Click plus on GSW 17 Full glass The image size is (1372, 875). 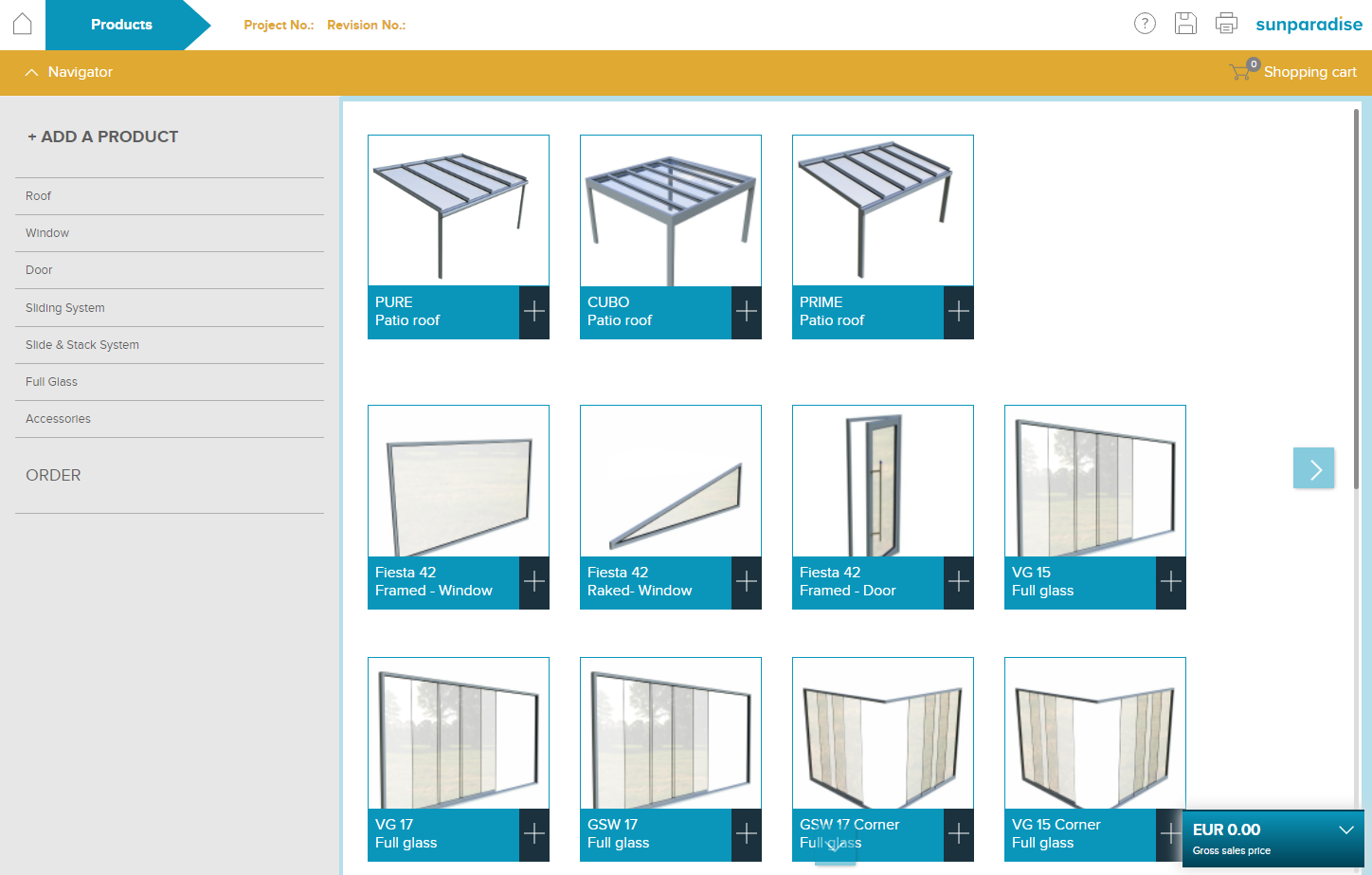747,834
